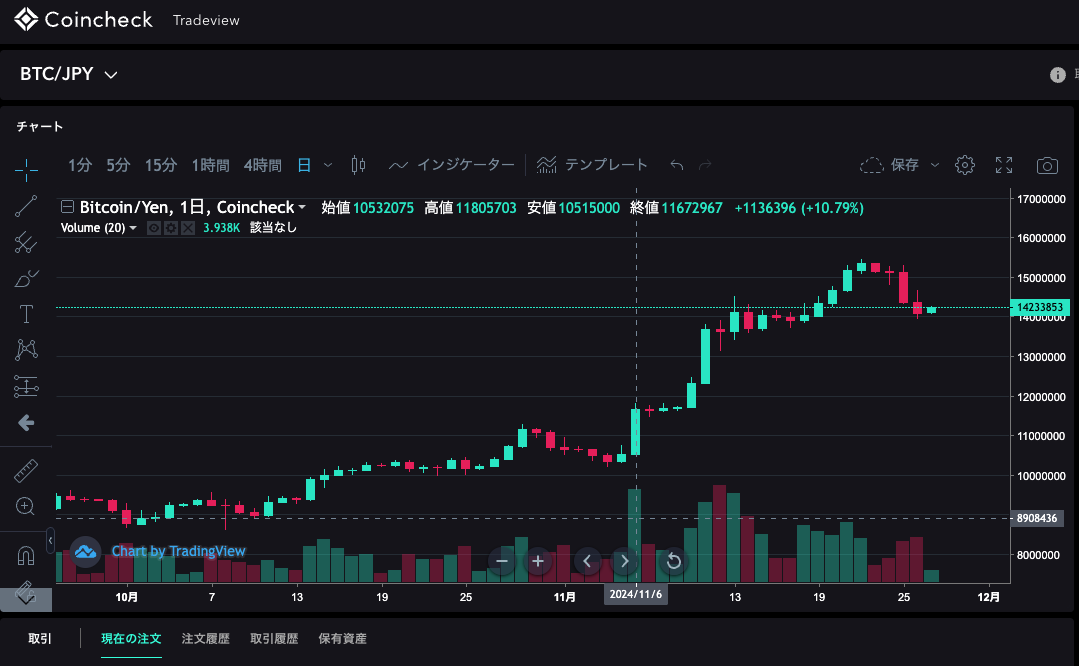Select the Text annotation tool
Viewport: 1079px width, 666px height.
point(26,314)
